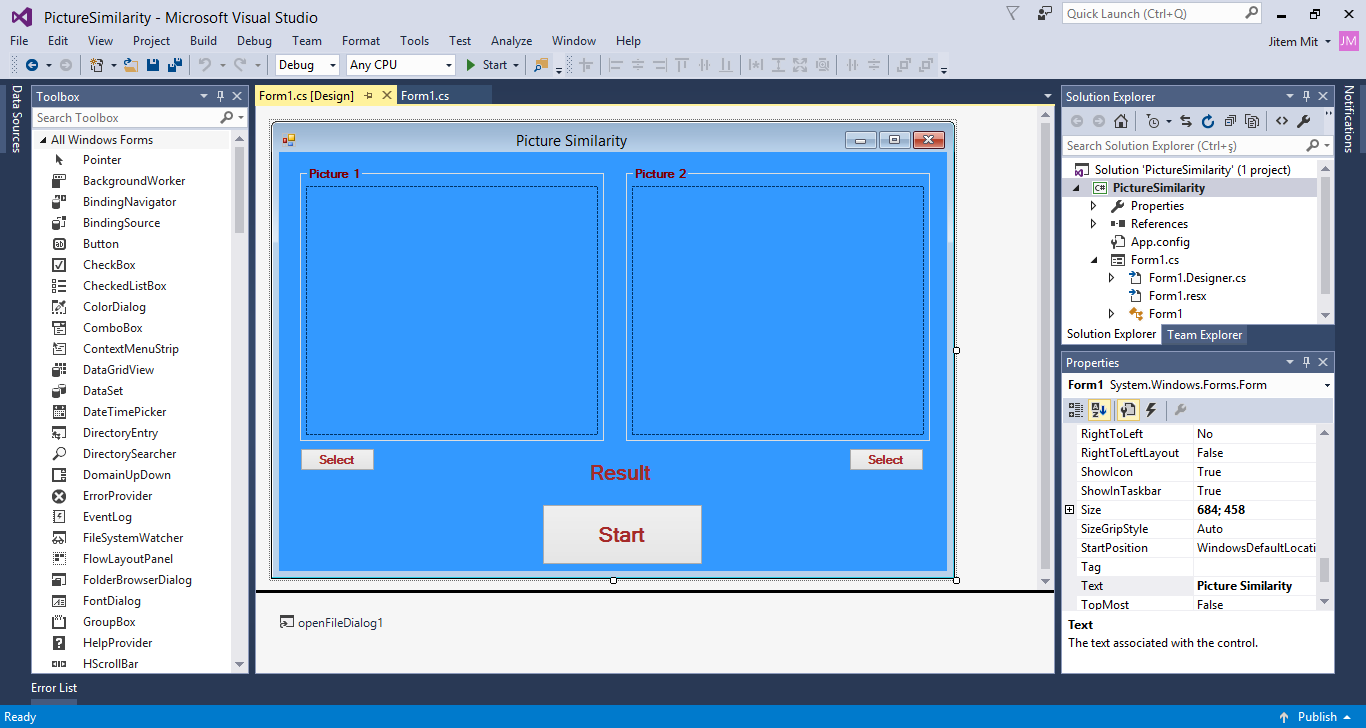Open the Events view via lightning bolt icon
This screenshot has width=1366, height=728.
click(1150, 410)
